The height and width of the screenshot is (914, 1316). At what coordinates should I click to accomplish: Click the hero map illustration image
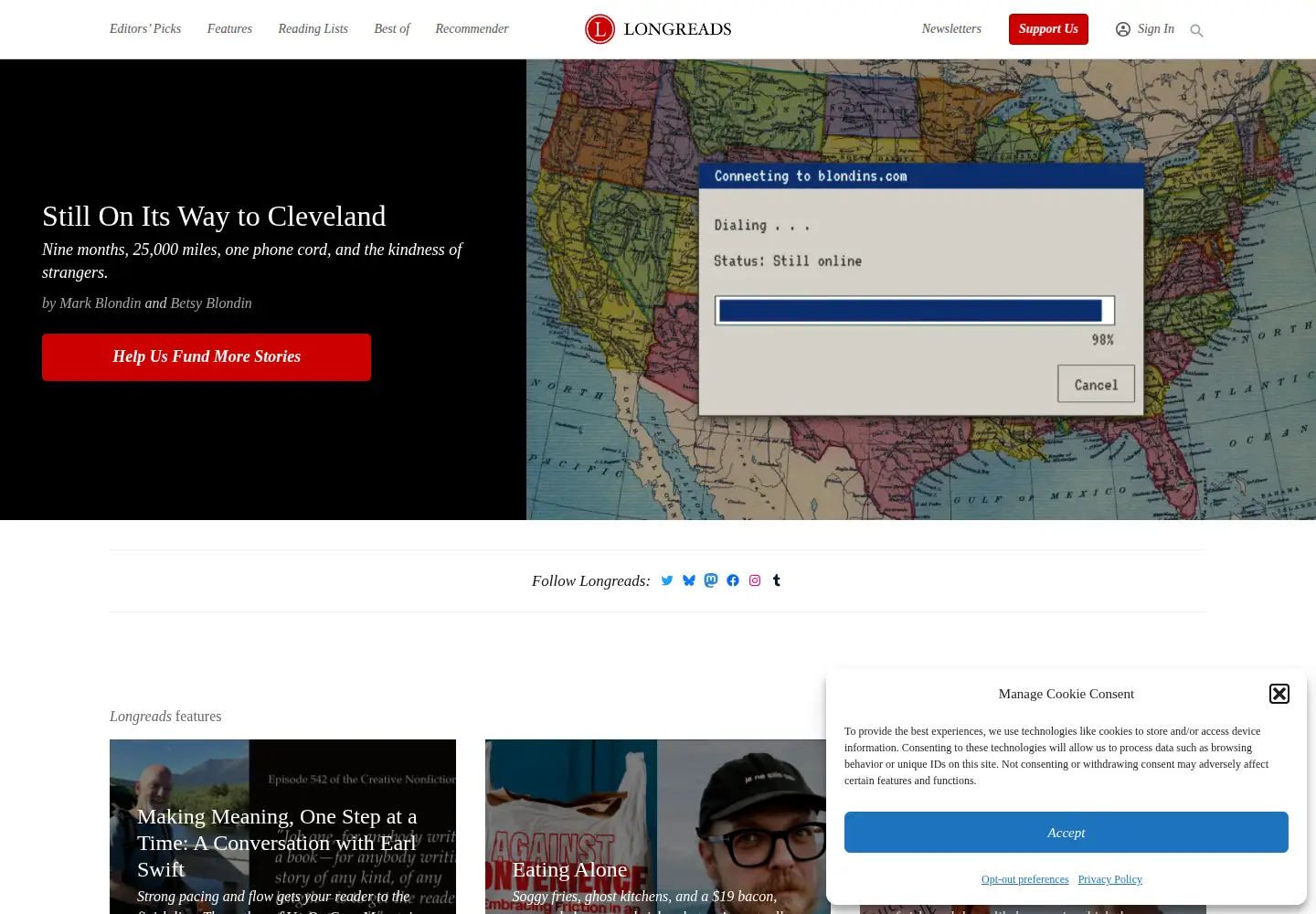pos(921,290)
